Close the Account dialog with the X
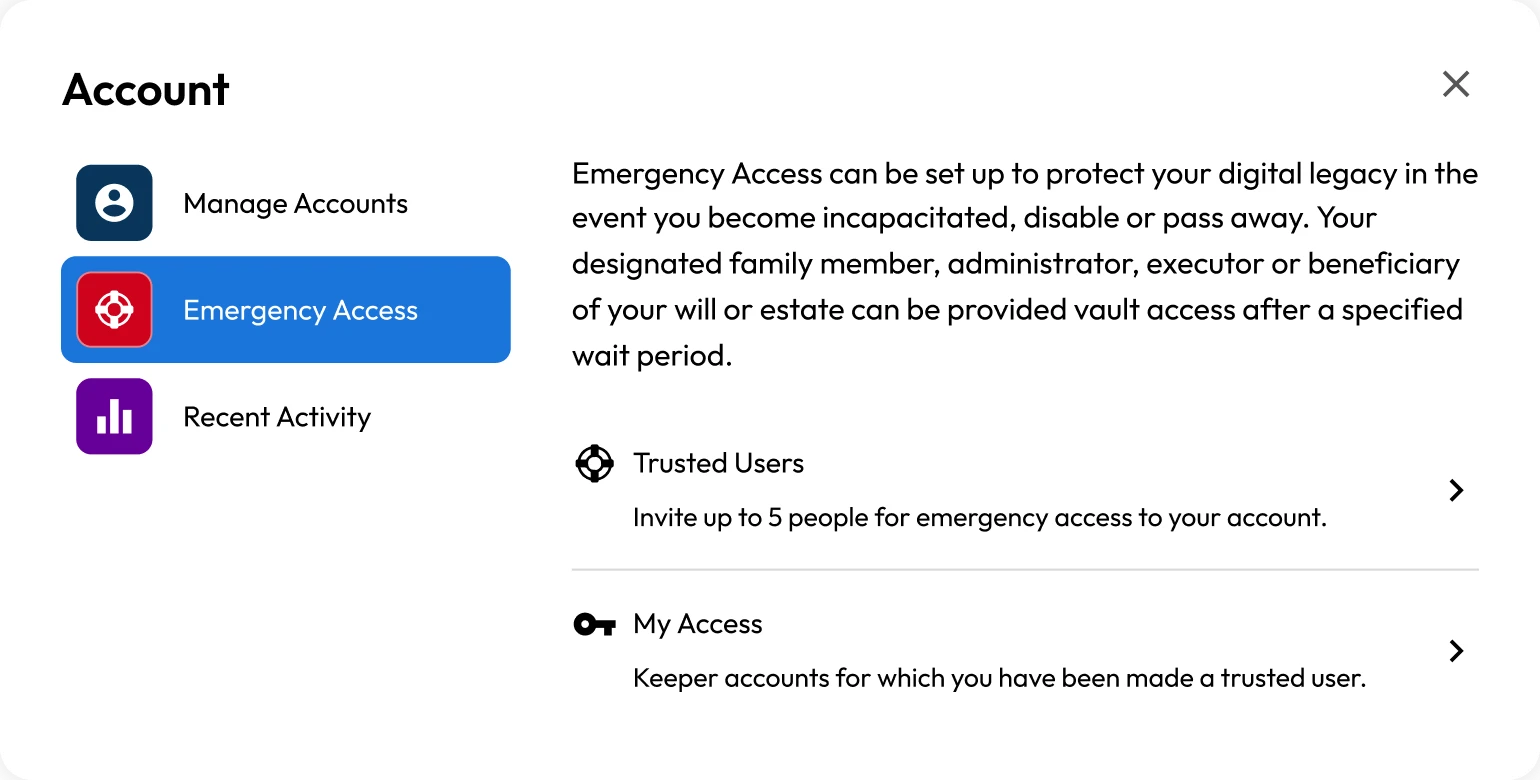 [x=1456, y=84]
